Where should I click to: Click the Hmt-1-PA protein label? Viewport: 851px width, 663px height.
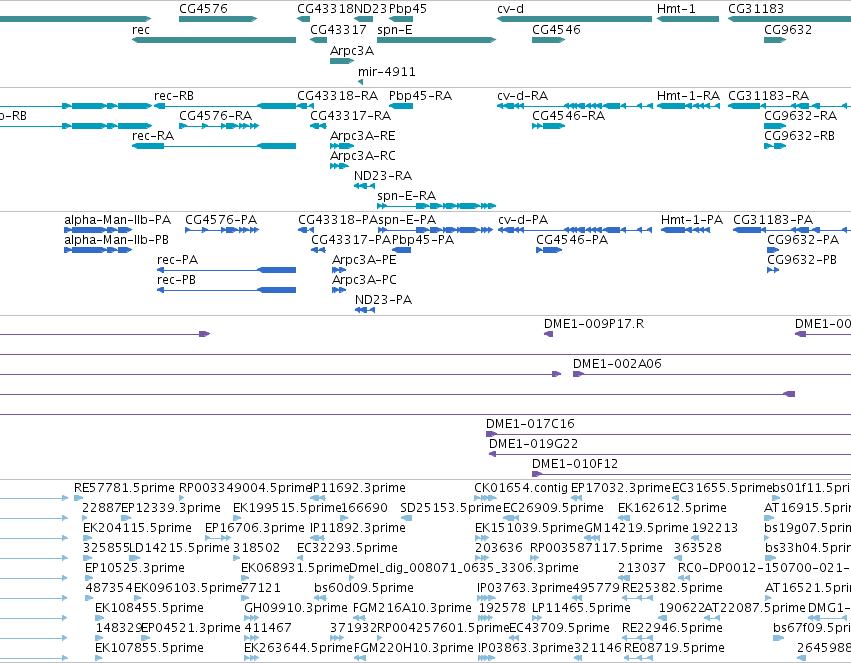pyautogui.click(x=691, y=220)
